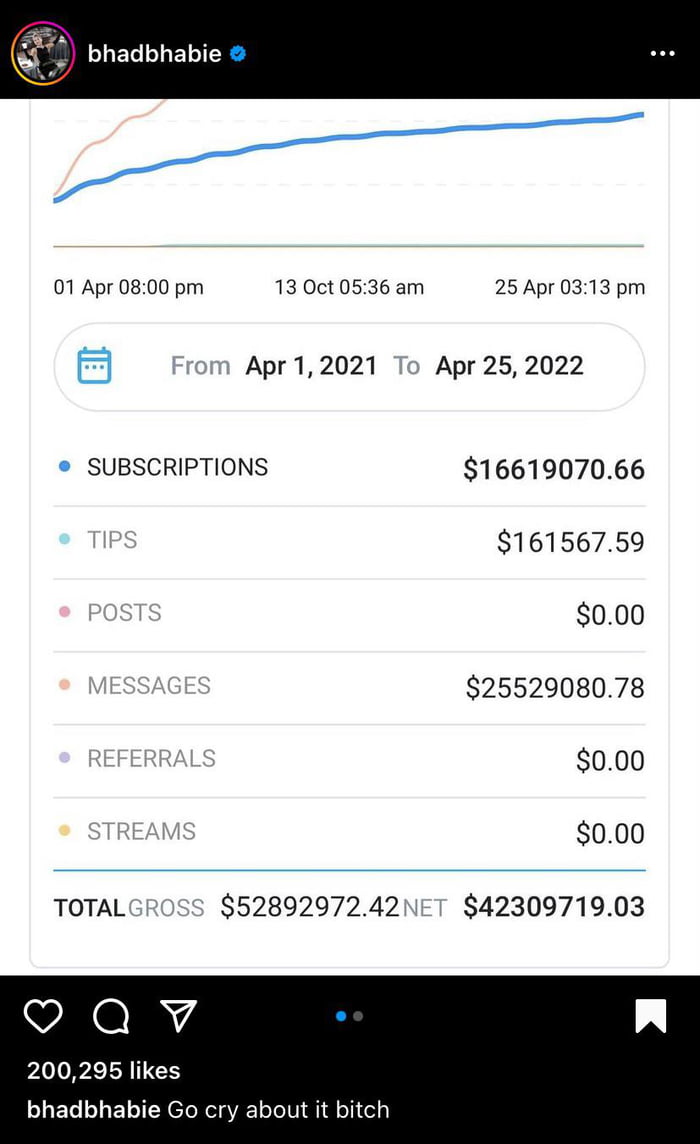Open the From date Apr 1, 2021
Viewport: 700px width, 1144px height.
[311, 366]
